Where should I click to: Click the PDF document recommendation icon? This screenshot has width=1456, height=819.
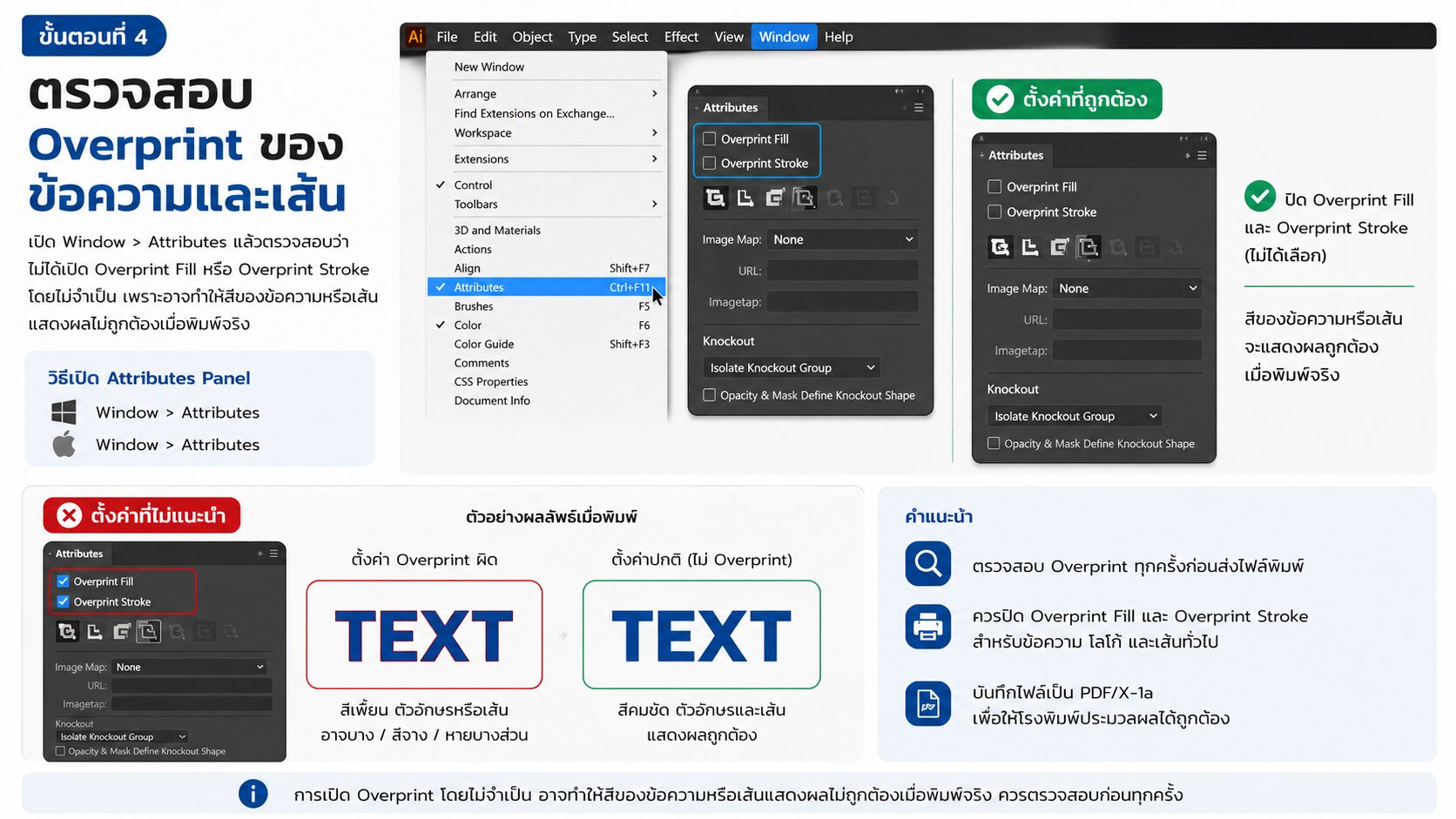tap(927, 703)
